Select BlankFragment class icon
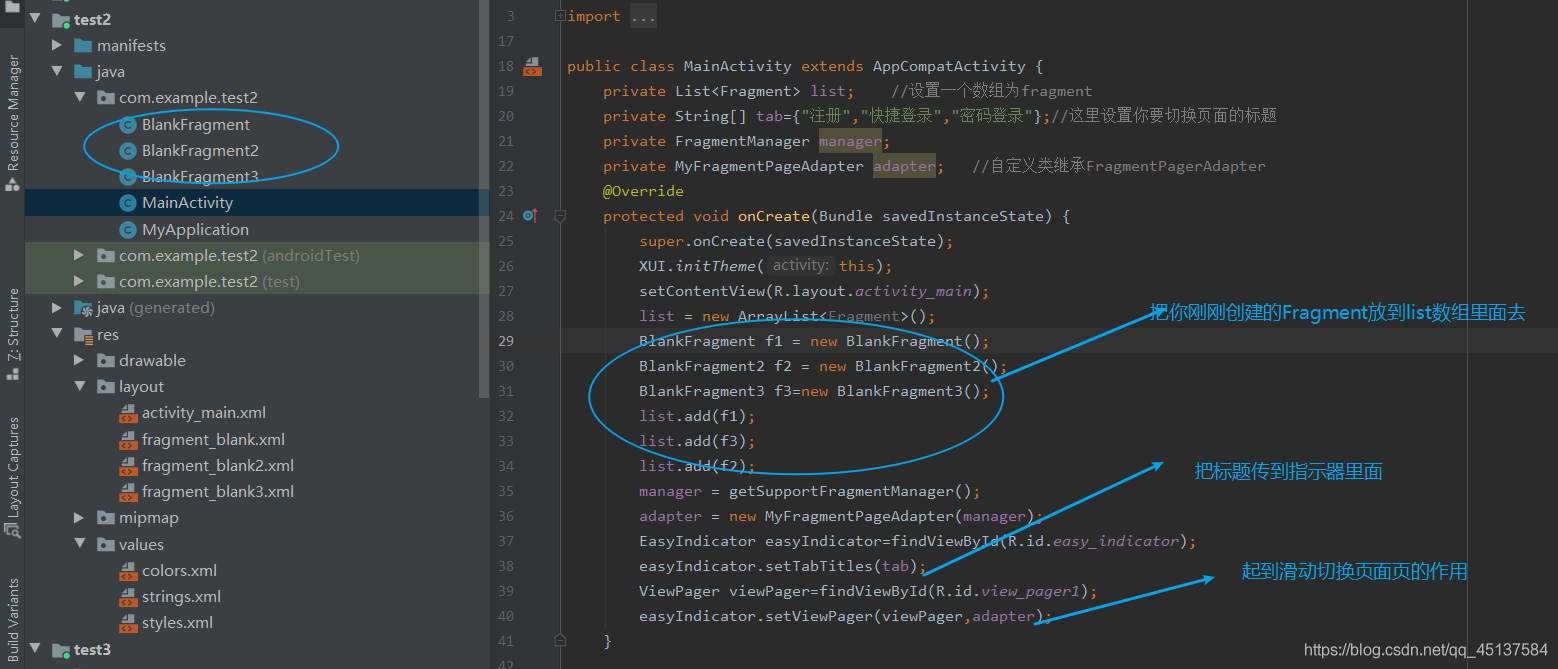The height and width of the screenshot is (669, 1558). click(127, 125)
